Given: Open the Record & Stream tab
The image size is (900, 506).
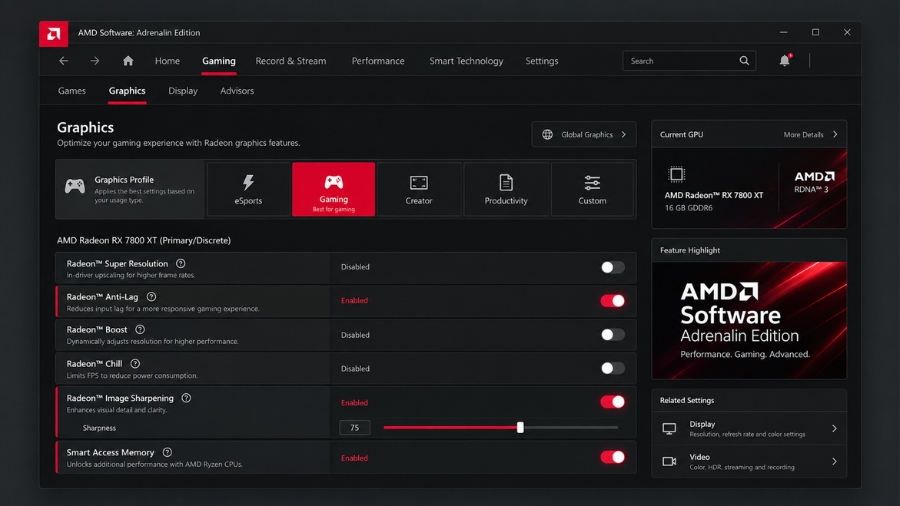Looking at the screenshot, I should (290, 61).
